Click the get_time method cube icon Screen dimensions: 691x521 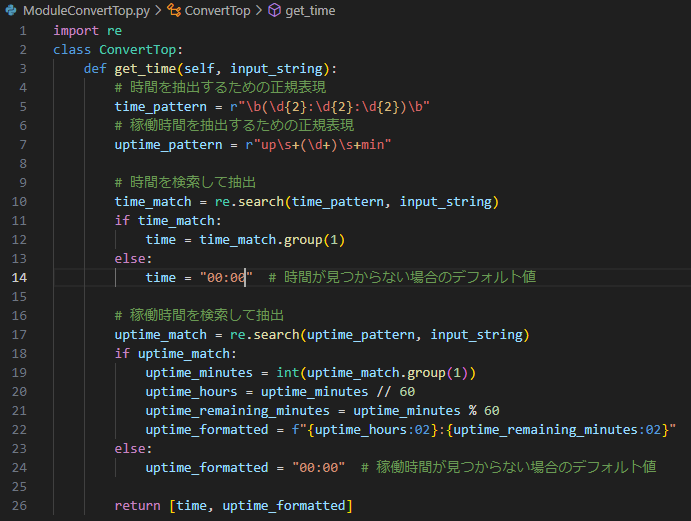(x=274, y=10)
